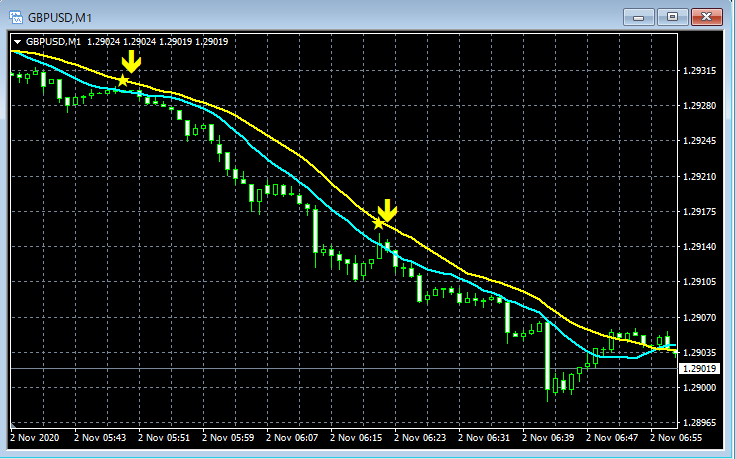
Task: Click the current price label 1.29019
Action: pos(699,369)
